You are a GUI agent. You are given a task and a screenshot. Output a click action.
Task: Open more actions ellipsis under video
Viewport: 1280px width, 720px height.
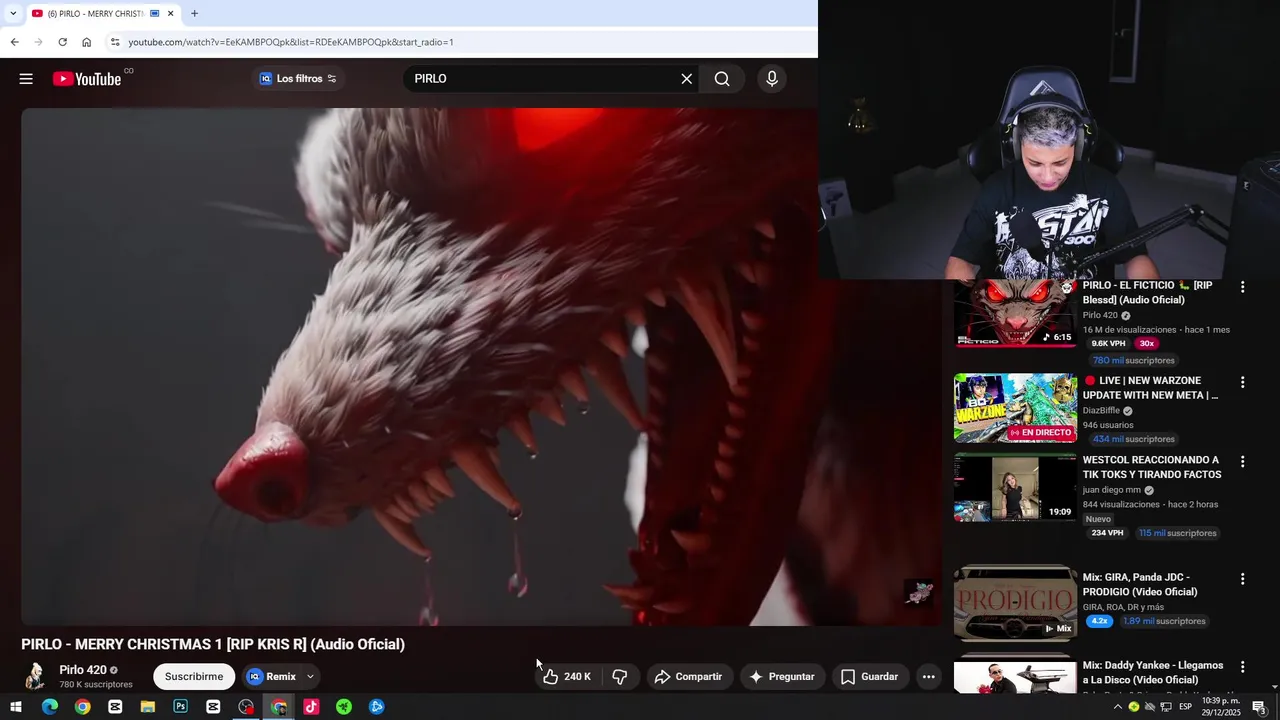[x=928, y=677]
